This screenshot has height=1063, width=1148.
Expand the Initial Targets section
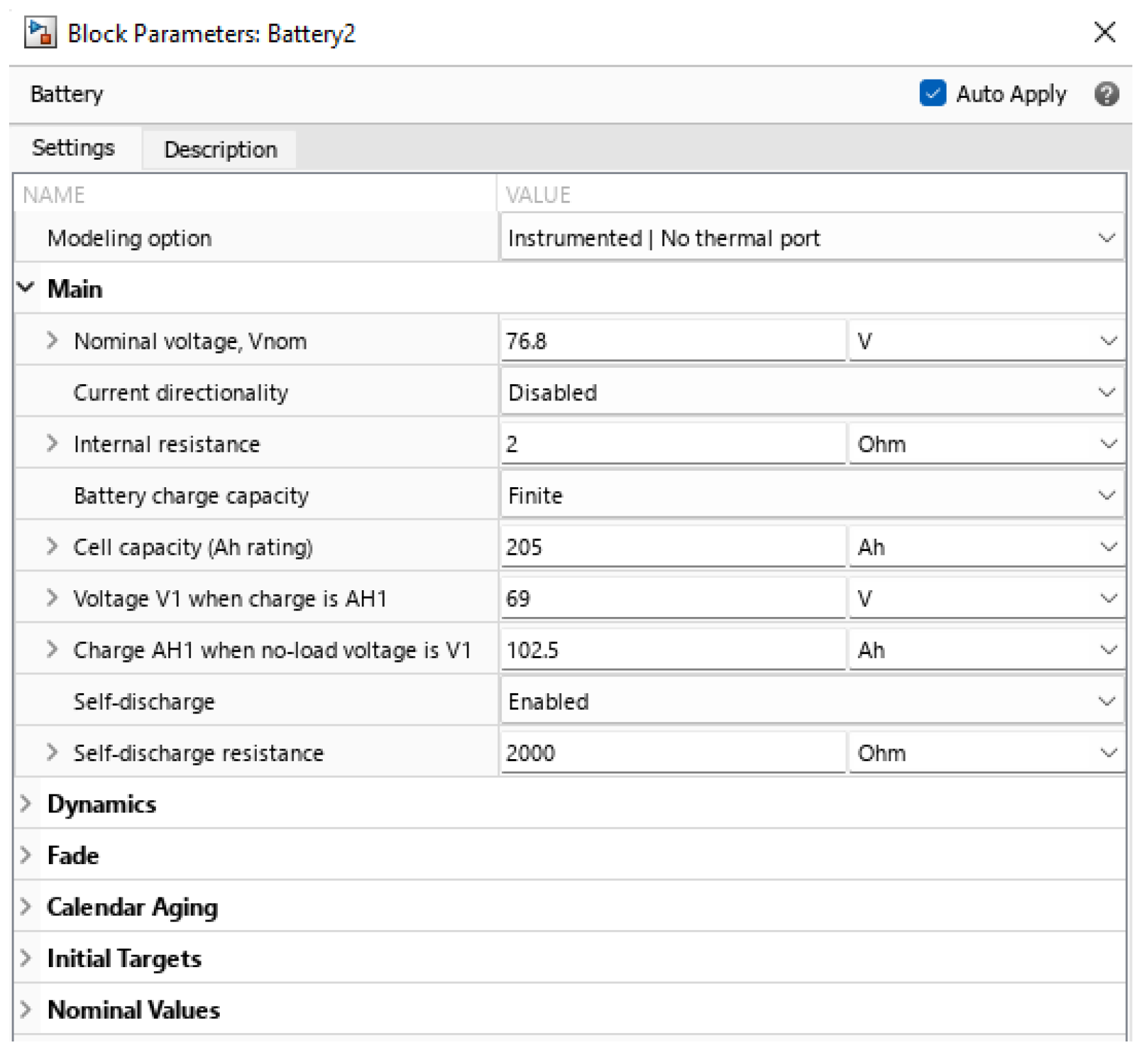pos(26,958)
